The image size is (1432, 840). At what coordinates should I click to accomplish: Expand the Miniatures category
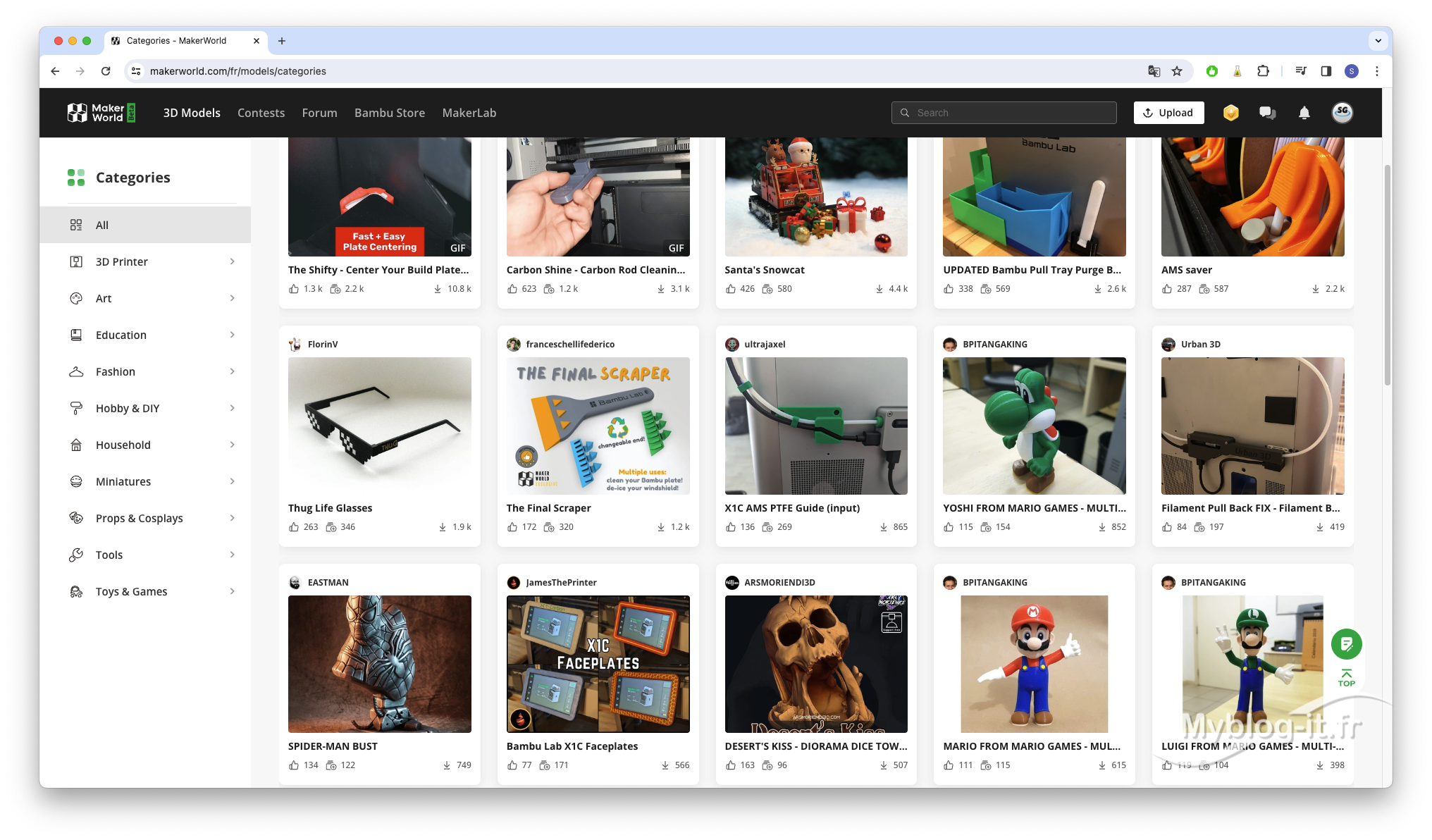pos(232,481)
